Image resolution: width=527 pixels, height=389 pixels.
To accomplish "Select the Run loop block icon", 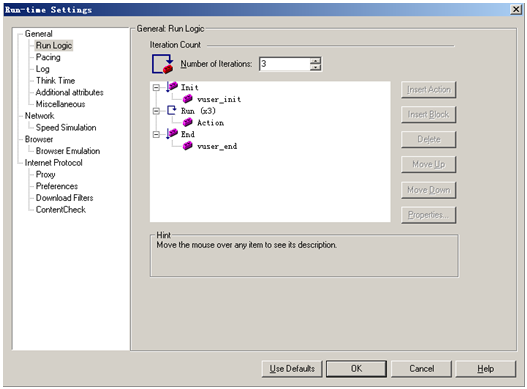I will (x=171, y=110).
